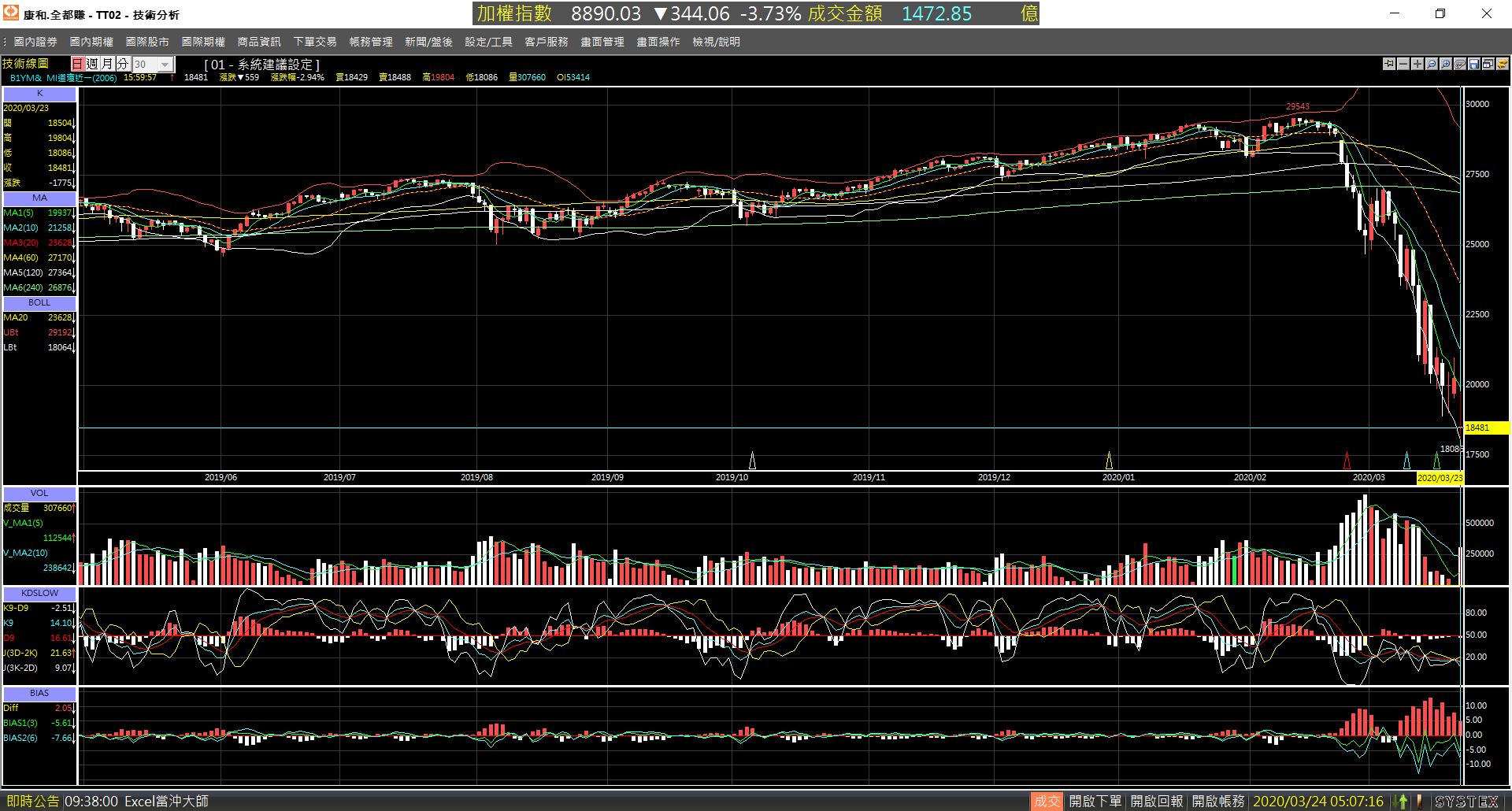Open the 畫面操作 menu

(x=658, y=42)
